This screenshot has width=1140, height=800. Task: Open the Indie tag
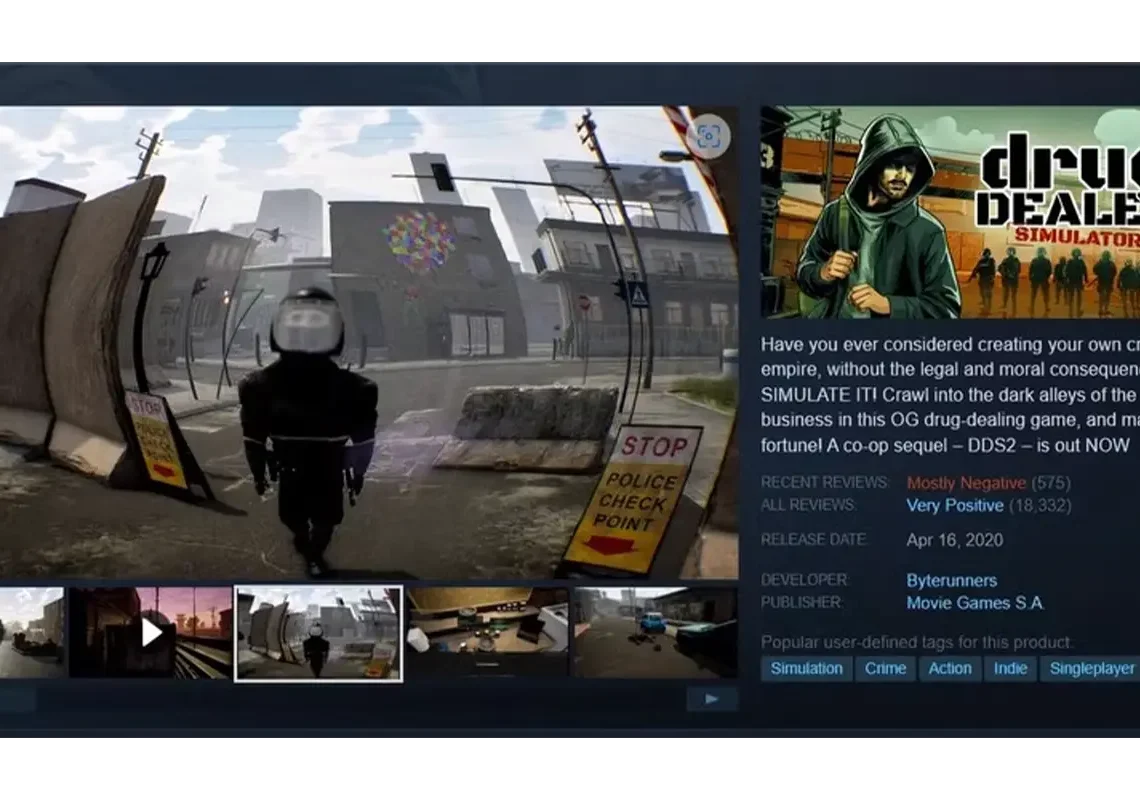1010,668
